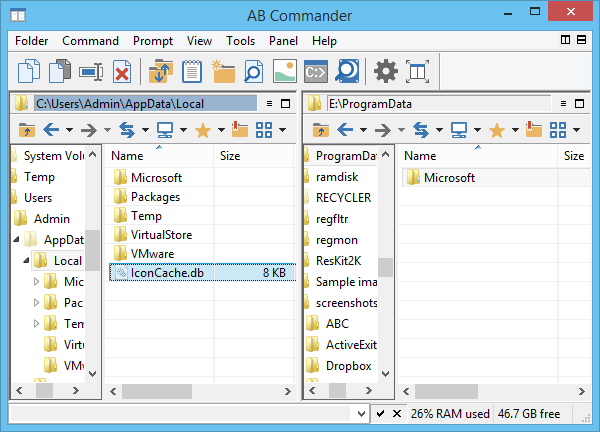Image resolution: width=600 pixels, height=432 pixels.
Task: Open the Tools menu
Action: (x=240, y=41)
